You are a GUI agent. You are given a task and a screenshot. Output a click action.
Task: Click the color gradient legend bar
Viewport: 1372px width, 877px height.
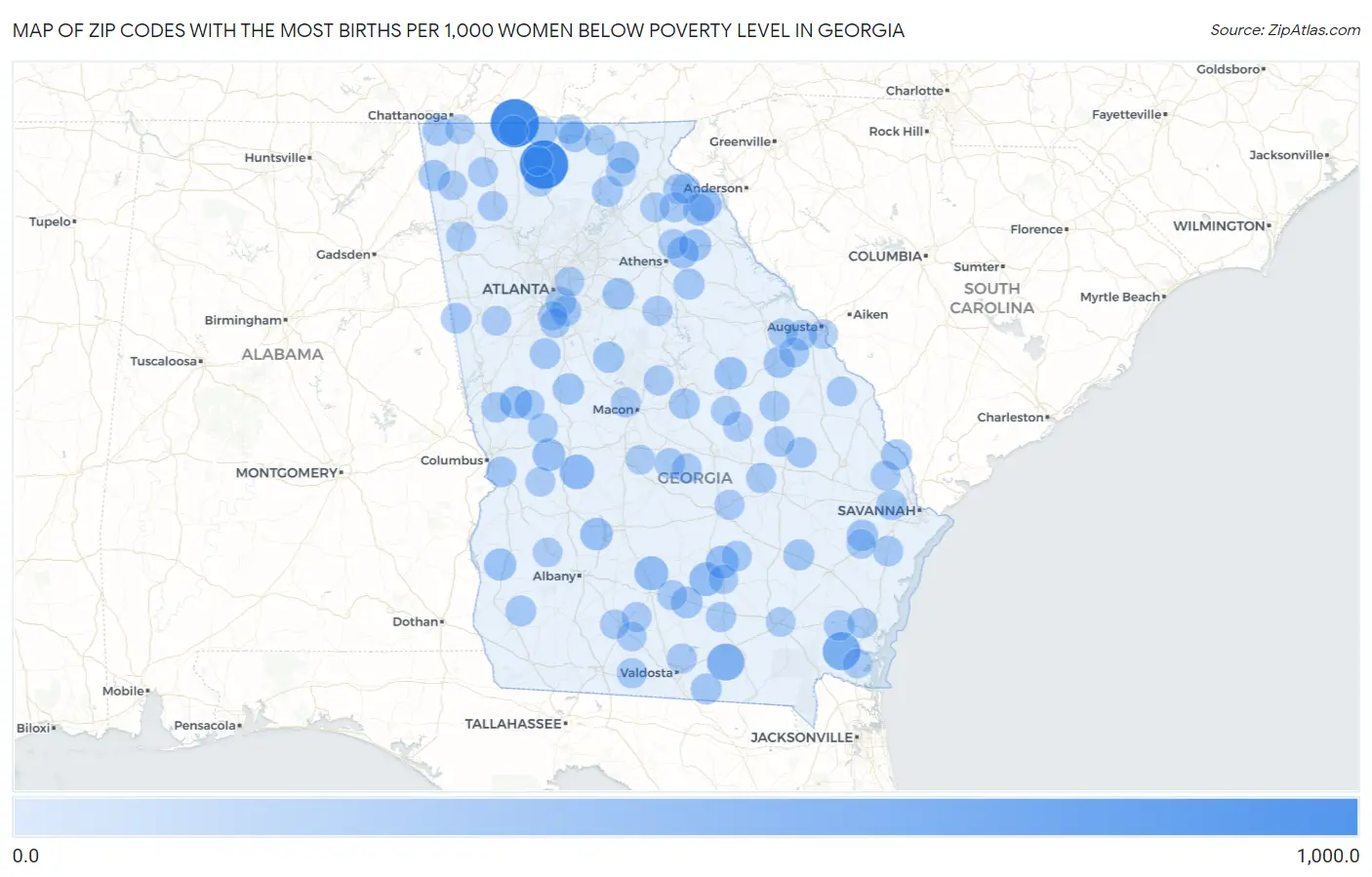(685, 817)
